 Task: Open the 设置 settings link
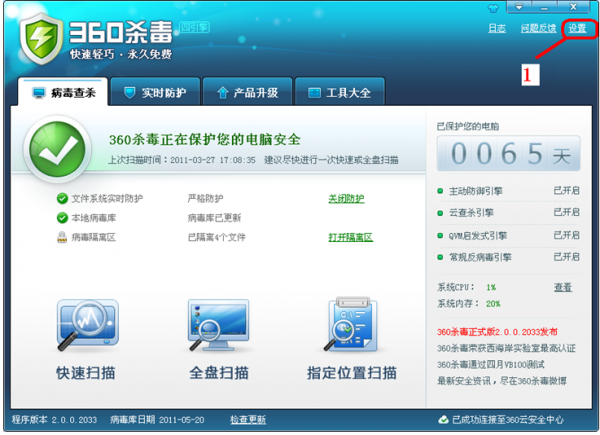pos(577,28)
